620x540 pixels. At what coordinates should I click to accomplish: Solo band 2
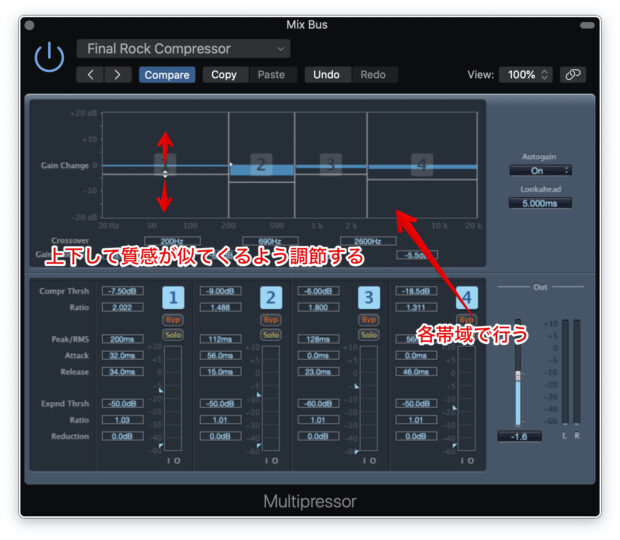[x=270, y=335]
